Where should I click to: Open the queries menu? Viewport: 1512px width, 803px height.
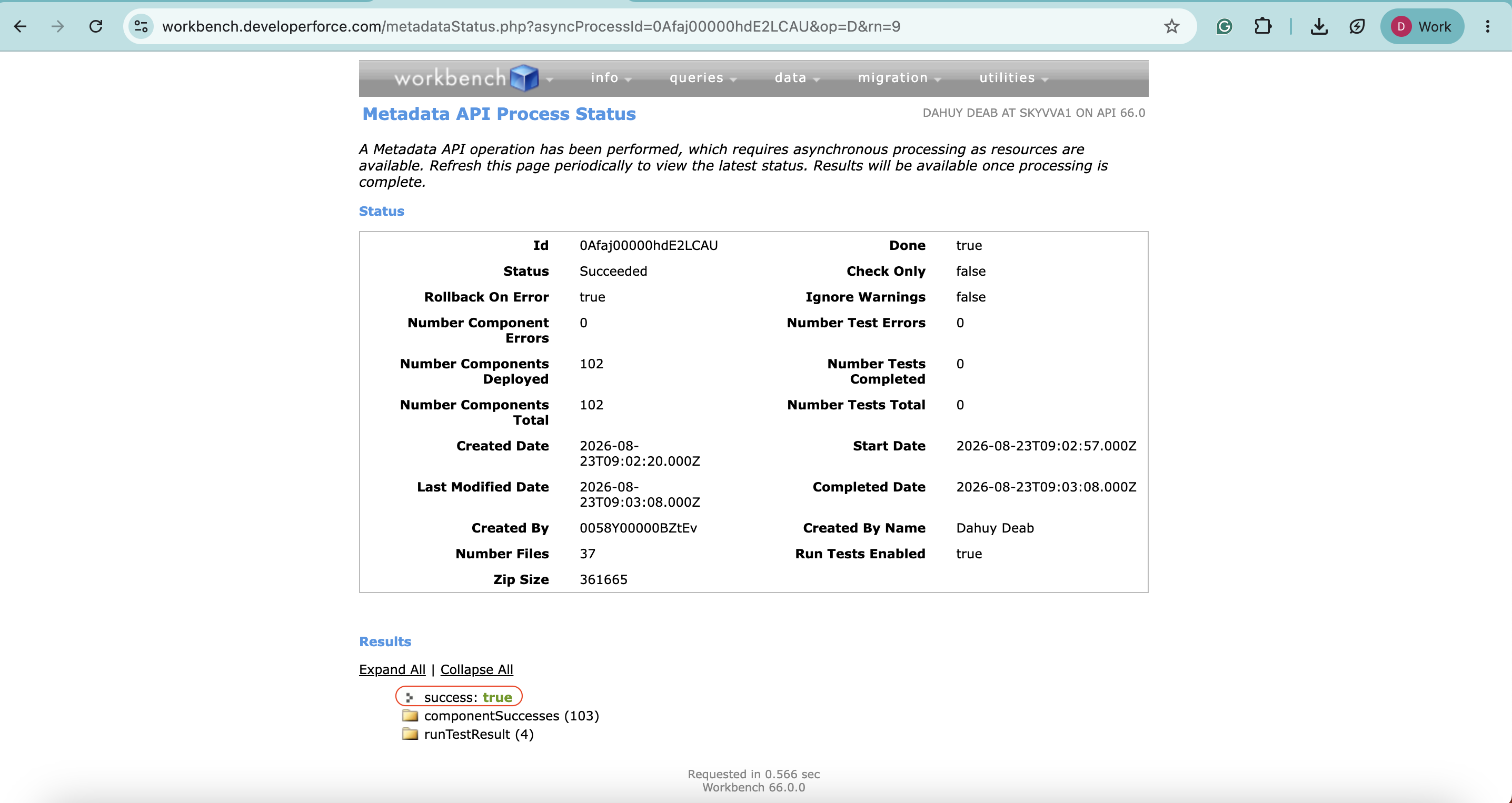(703, 78)
